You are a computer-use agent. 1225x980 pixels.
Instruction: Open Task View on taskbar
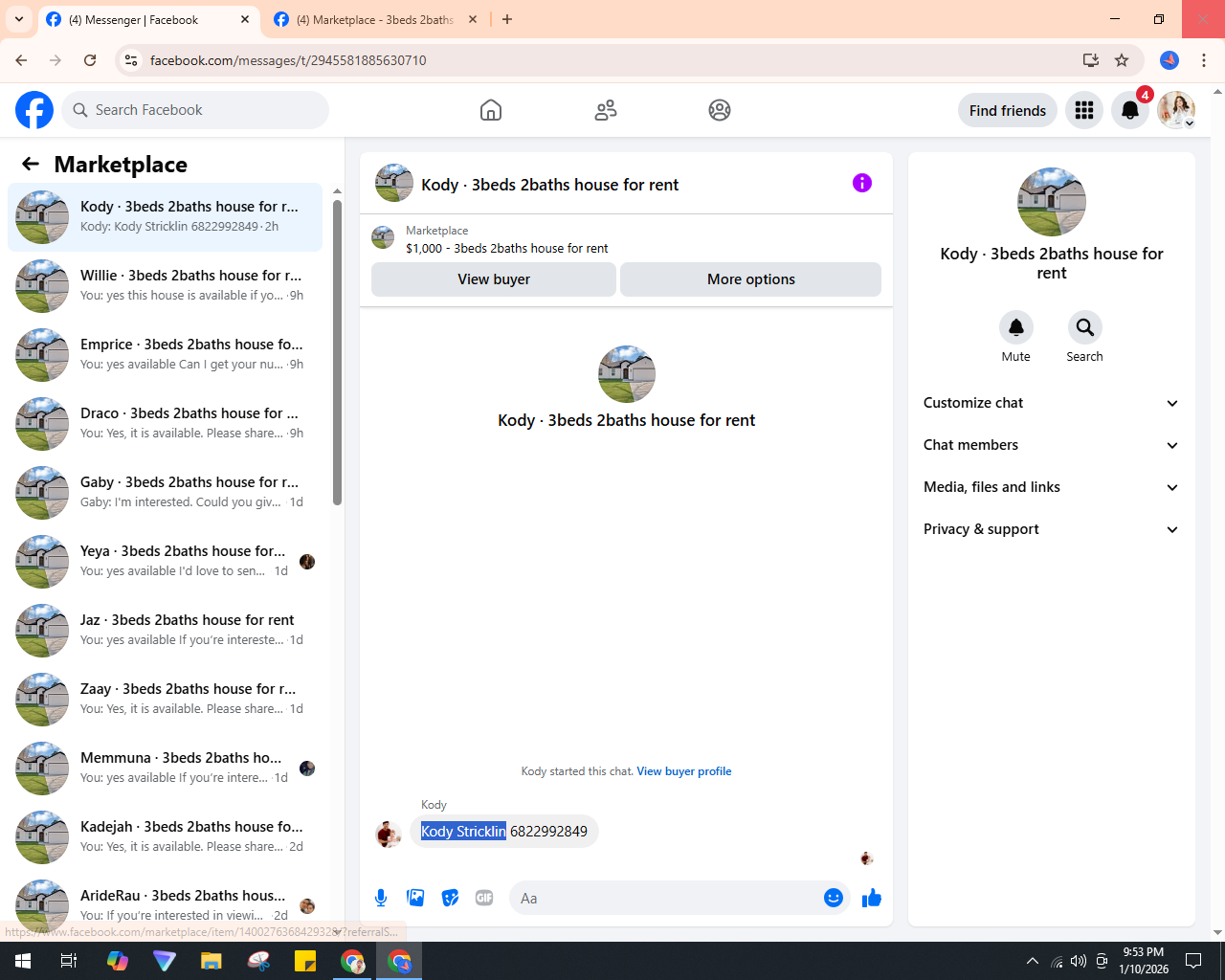pyautogui.click(x=69, y=961)
